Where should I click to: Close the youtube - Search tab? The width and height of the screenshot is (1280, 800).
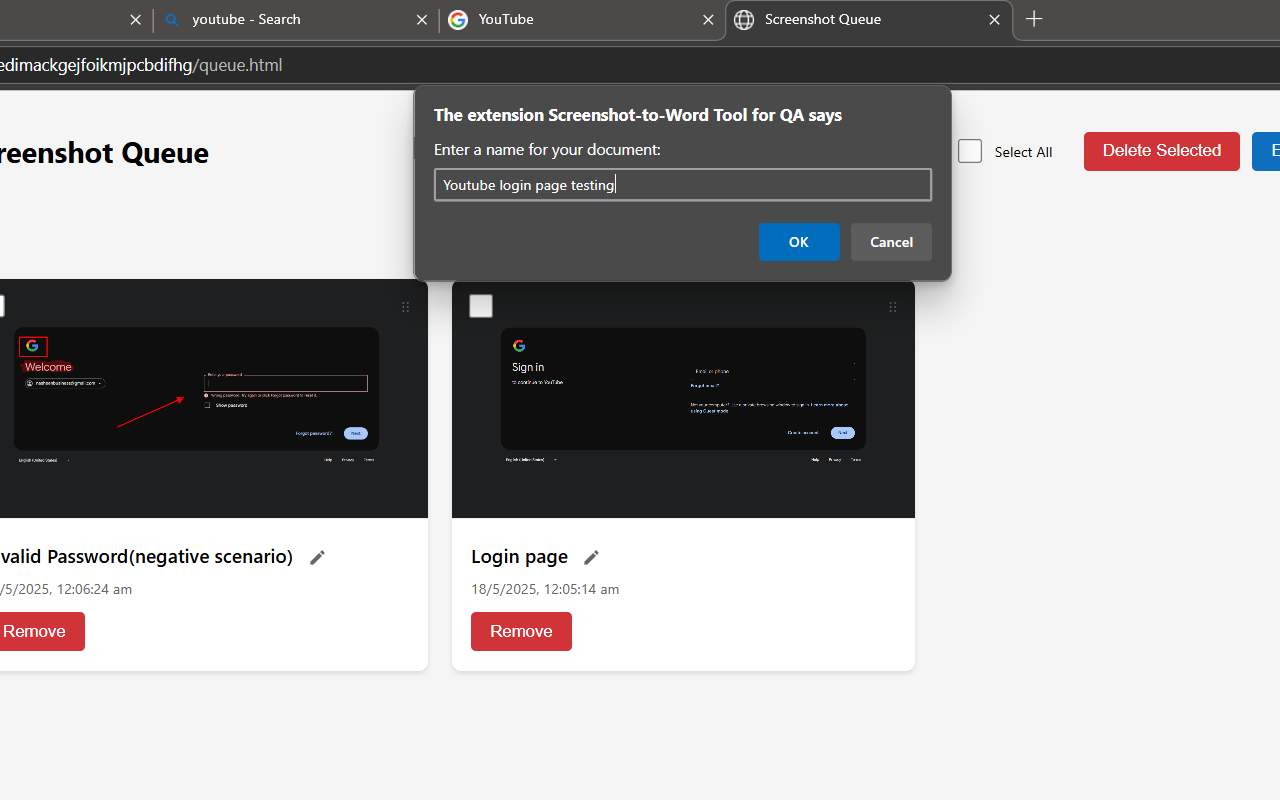pyautogui.click(x=422, y=20)
